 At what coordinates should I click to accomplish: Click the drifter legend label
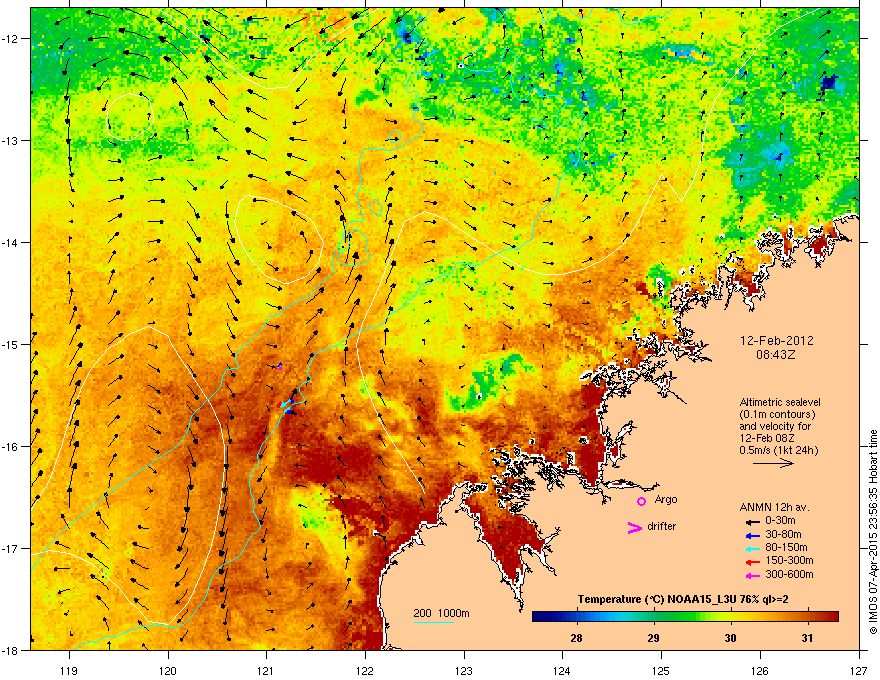click(662, 526)
